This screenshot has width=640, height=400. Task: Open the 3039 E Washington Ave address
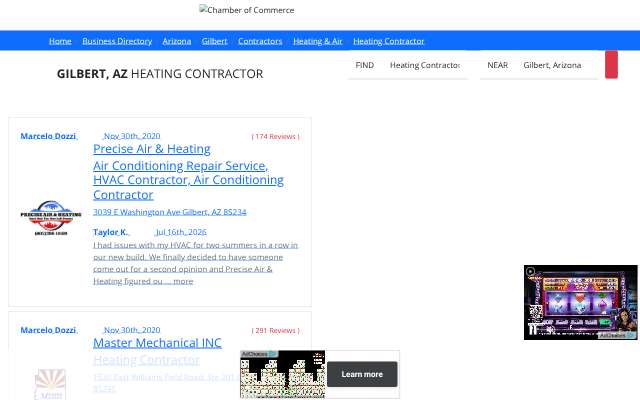[x=170, y=212]
